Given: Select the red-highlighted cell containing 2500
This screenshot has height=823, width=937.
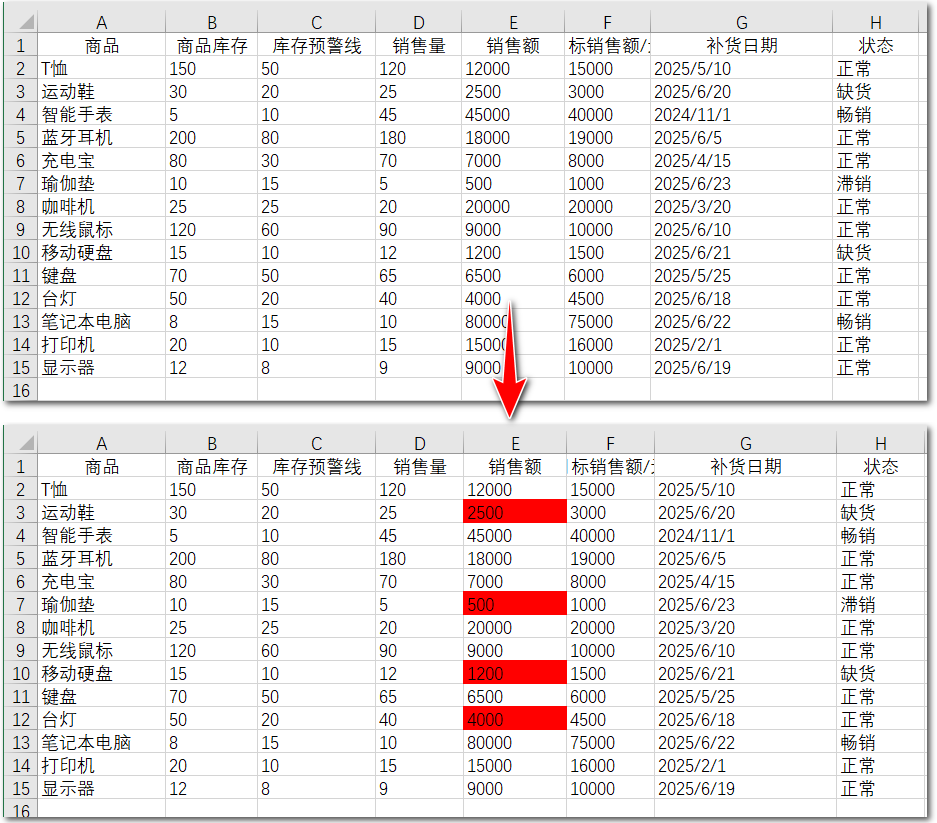Looking at the screenshot, I should point(514,512).
